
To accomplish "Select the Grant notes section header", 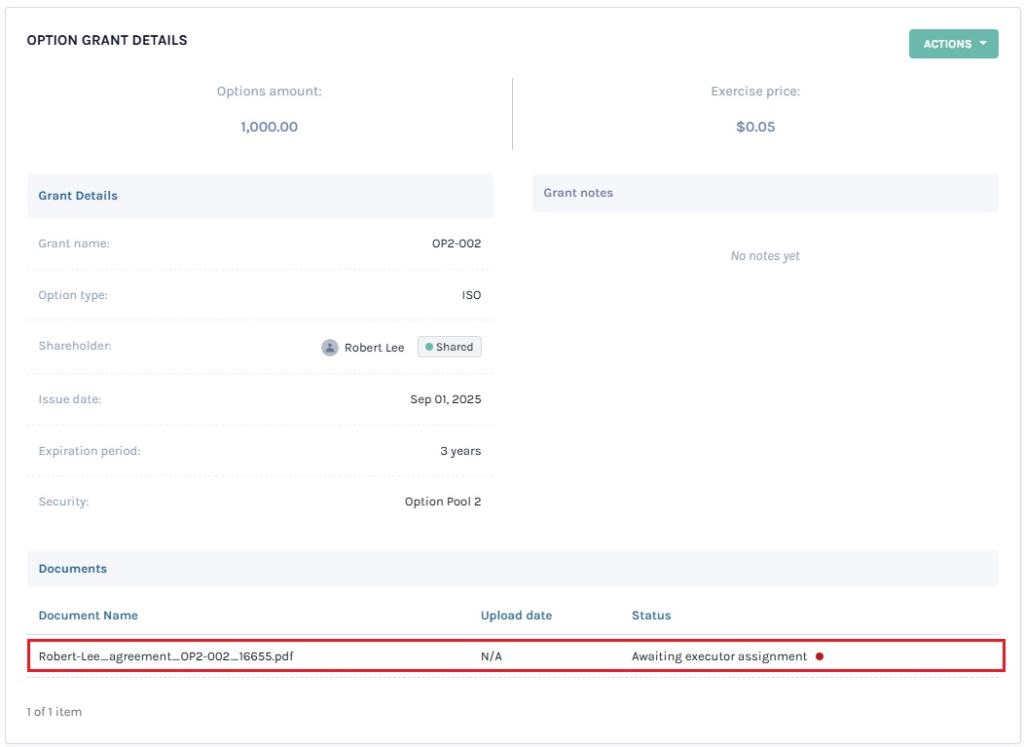I will 578,193.
